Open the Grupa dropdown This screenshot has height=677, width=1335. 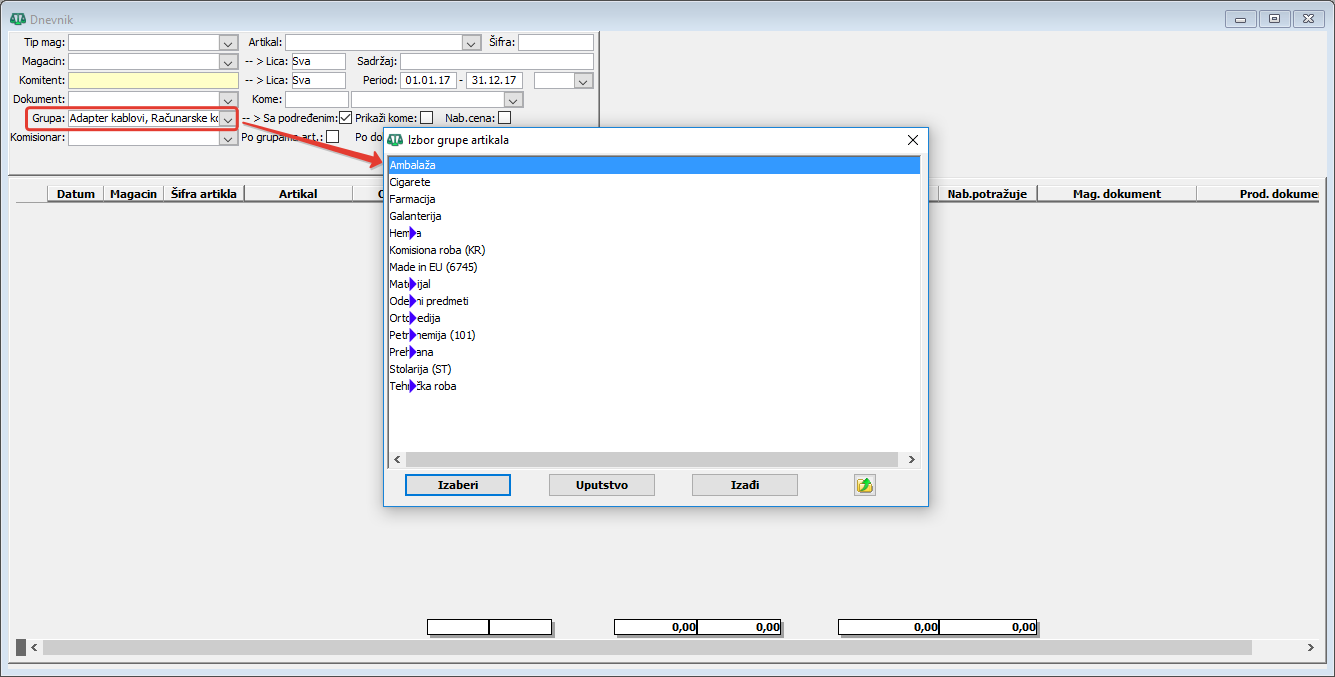pyautogui.click(x=228, y=119)
